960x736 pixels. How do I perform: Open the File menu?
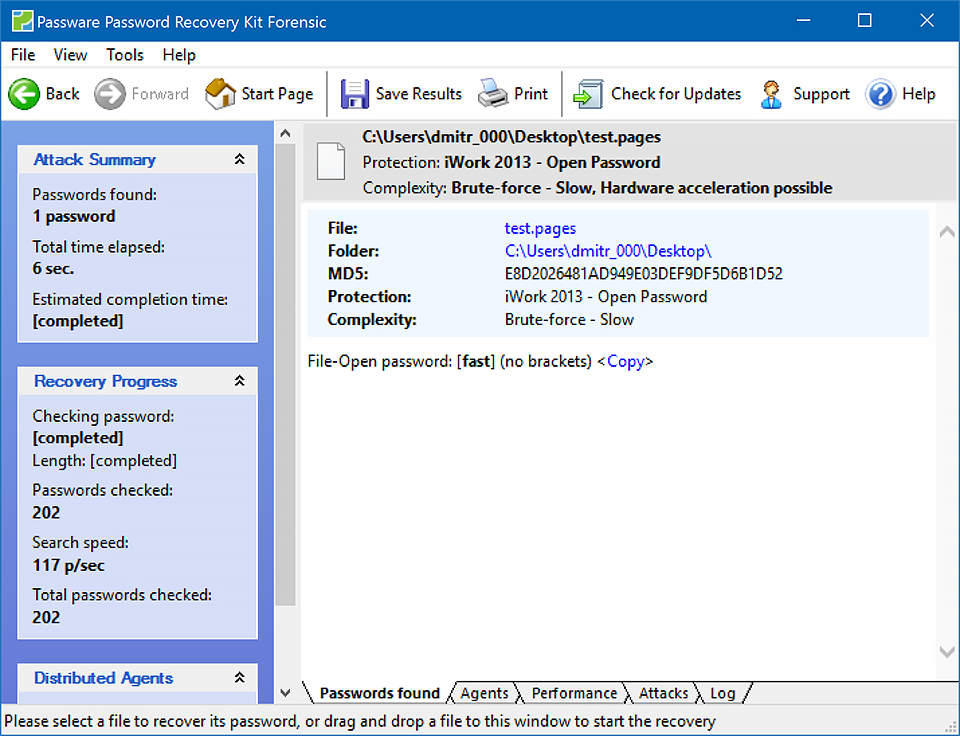(23, 55)
